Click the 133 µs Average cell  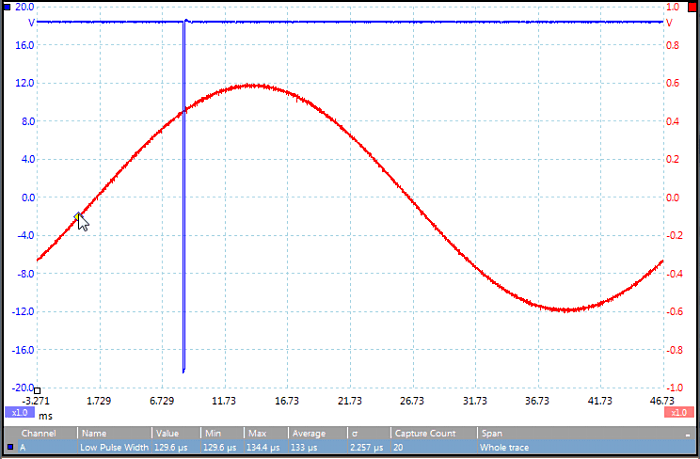[304, 447]
